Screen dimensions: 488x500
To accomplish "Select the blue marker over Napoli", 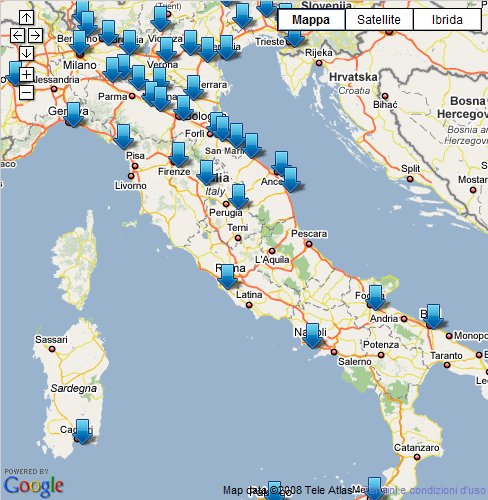I will [312, 336].
